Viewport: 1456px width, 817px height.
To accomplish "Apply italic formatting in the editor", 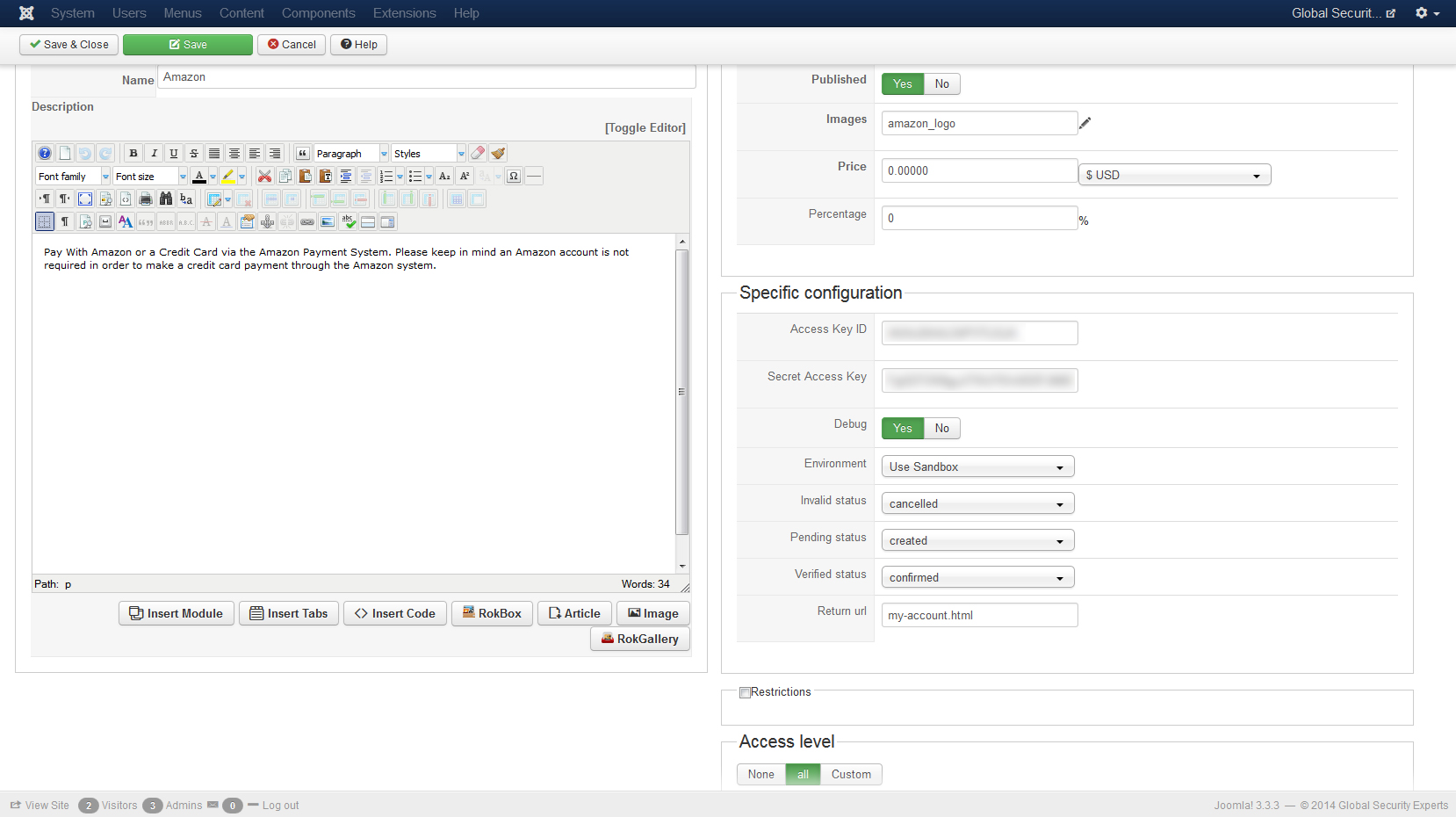I will tap(154, 153).
